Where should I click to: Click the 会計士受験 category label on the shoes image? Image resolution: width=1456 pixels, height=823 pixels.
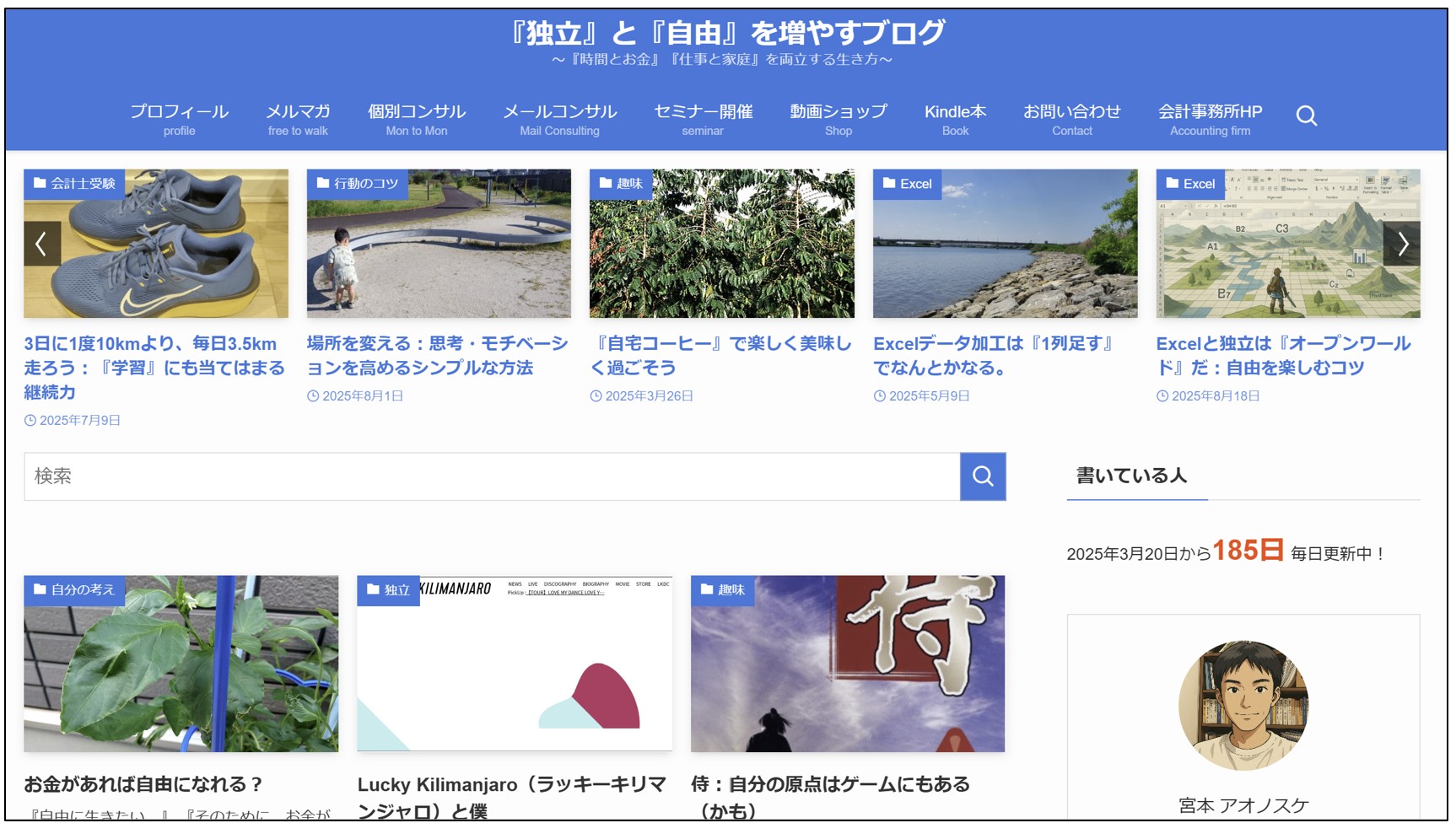74,184
